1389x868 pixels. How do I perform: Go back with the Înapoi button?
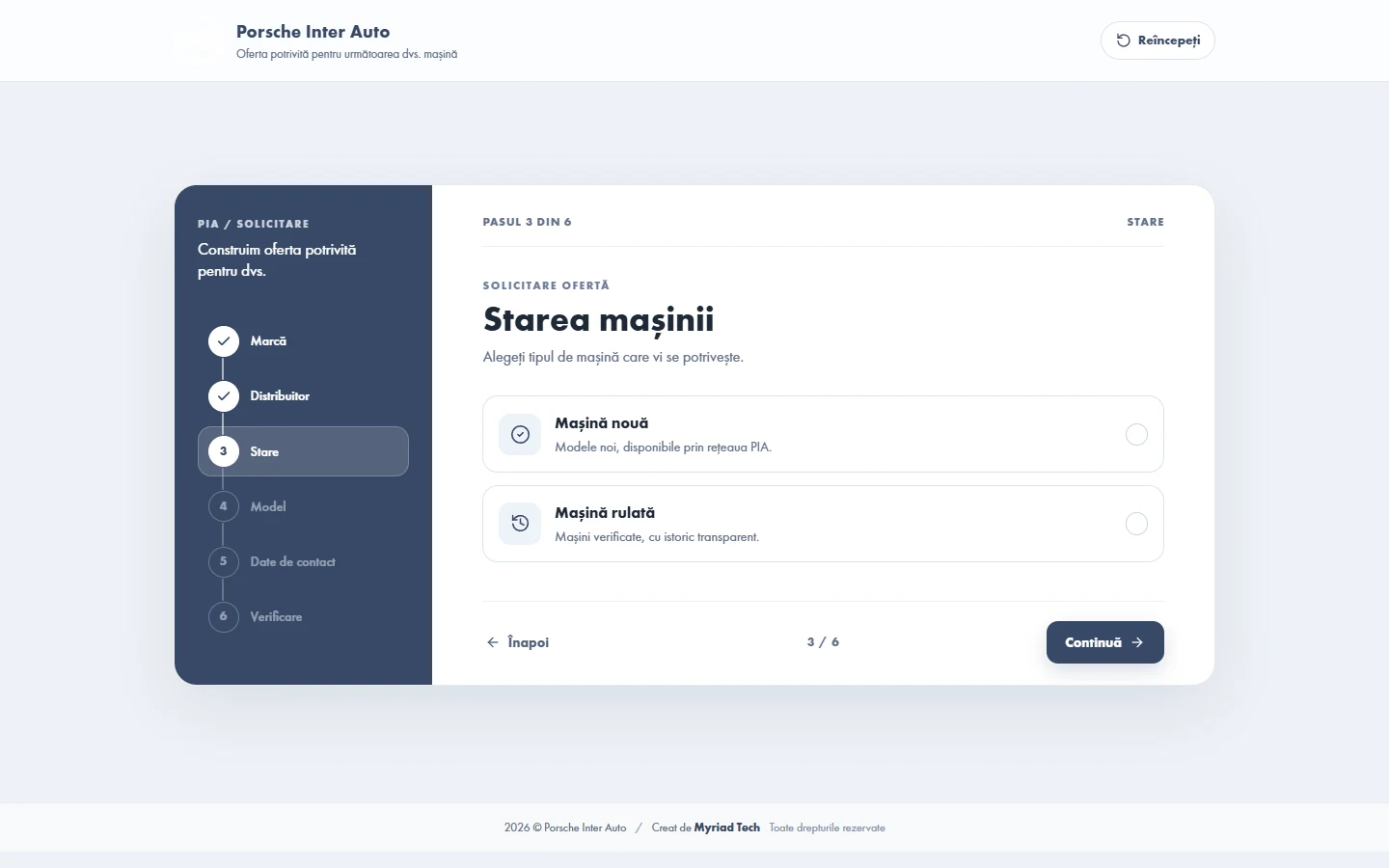[x=518, y=642]
